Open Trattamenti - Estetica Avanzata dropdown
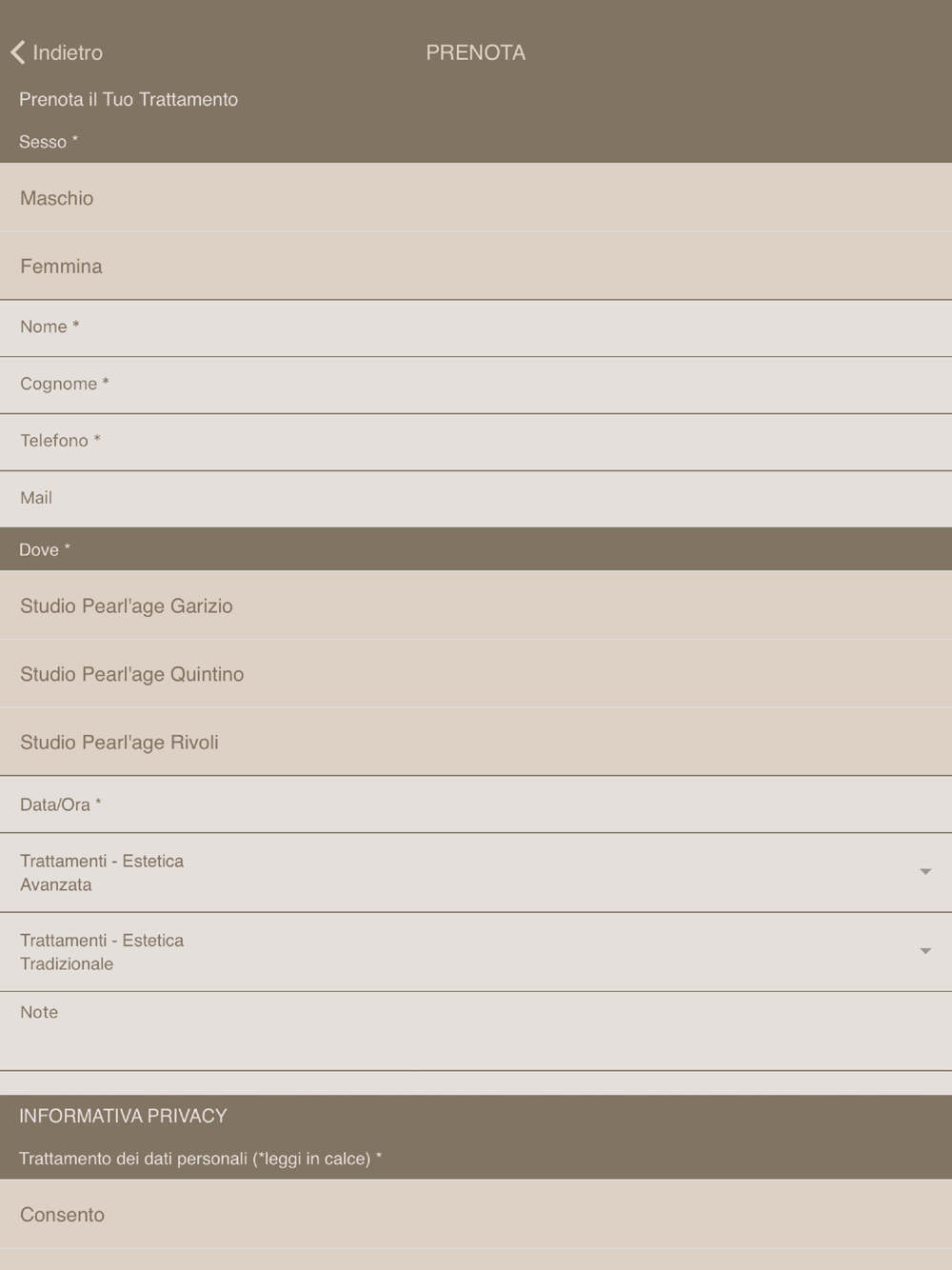The height and width of the screenshot is (1270, 952). point(476,873)
